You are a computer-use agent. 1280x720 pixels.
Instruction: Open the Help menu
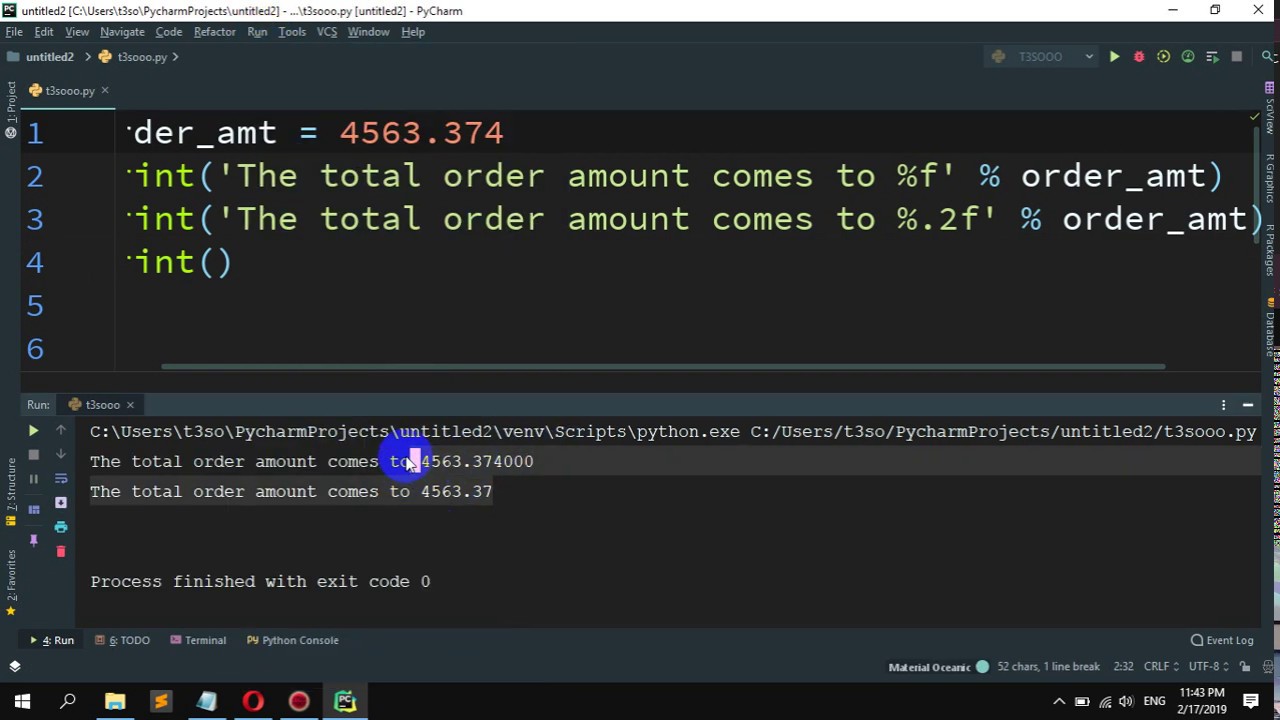click(x=413, y=32)
